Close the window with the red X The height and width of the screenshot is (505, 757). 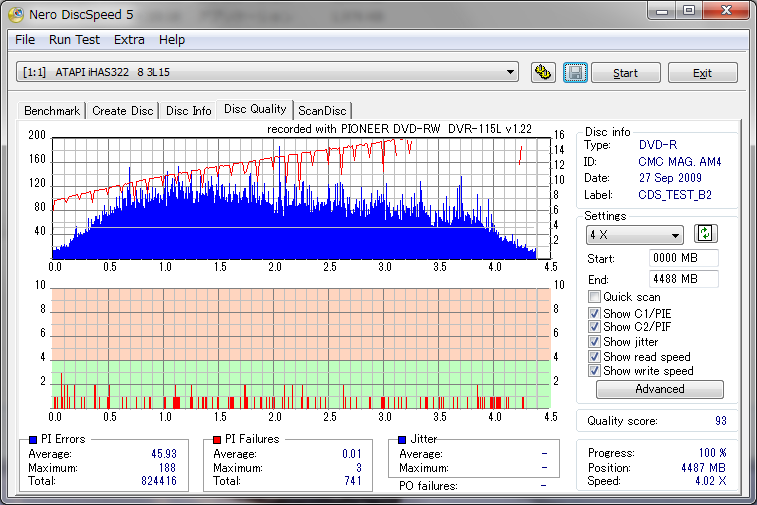pyautogui.click(x=726, y=10)
